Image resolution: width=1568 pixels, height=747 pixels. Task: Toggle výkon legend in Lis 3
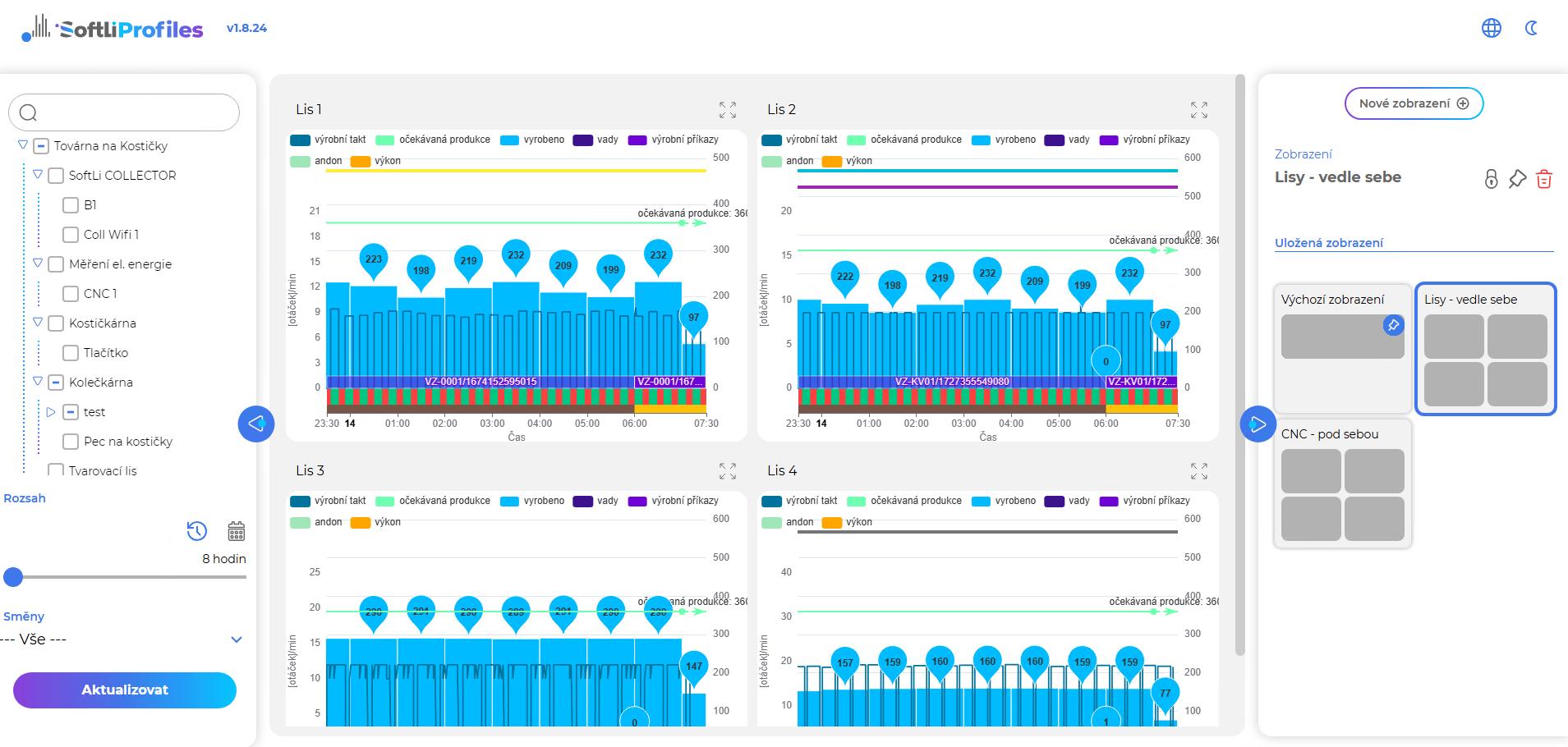click(x=376, y=522)
